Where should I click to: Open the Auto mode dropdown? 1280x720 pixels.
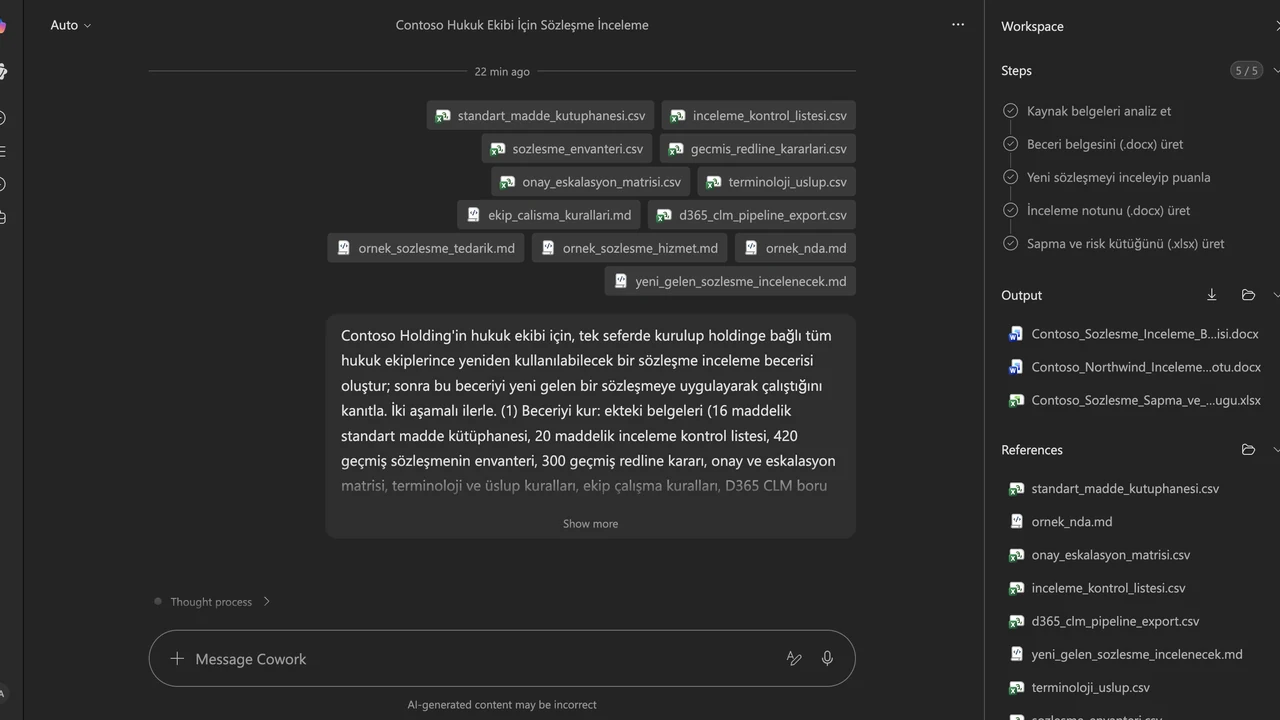[71, 25]
